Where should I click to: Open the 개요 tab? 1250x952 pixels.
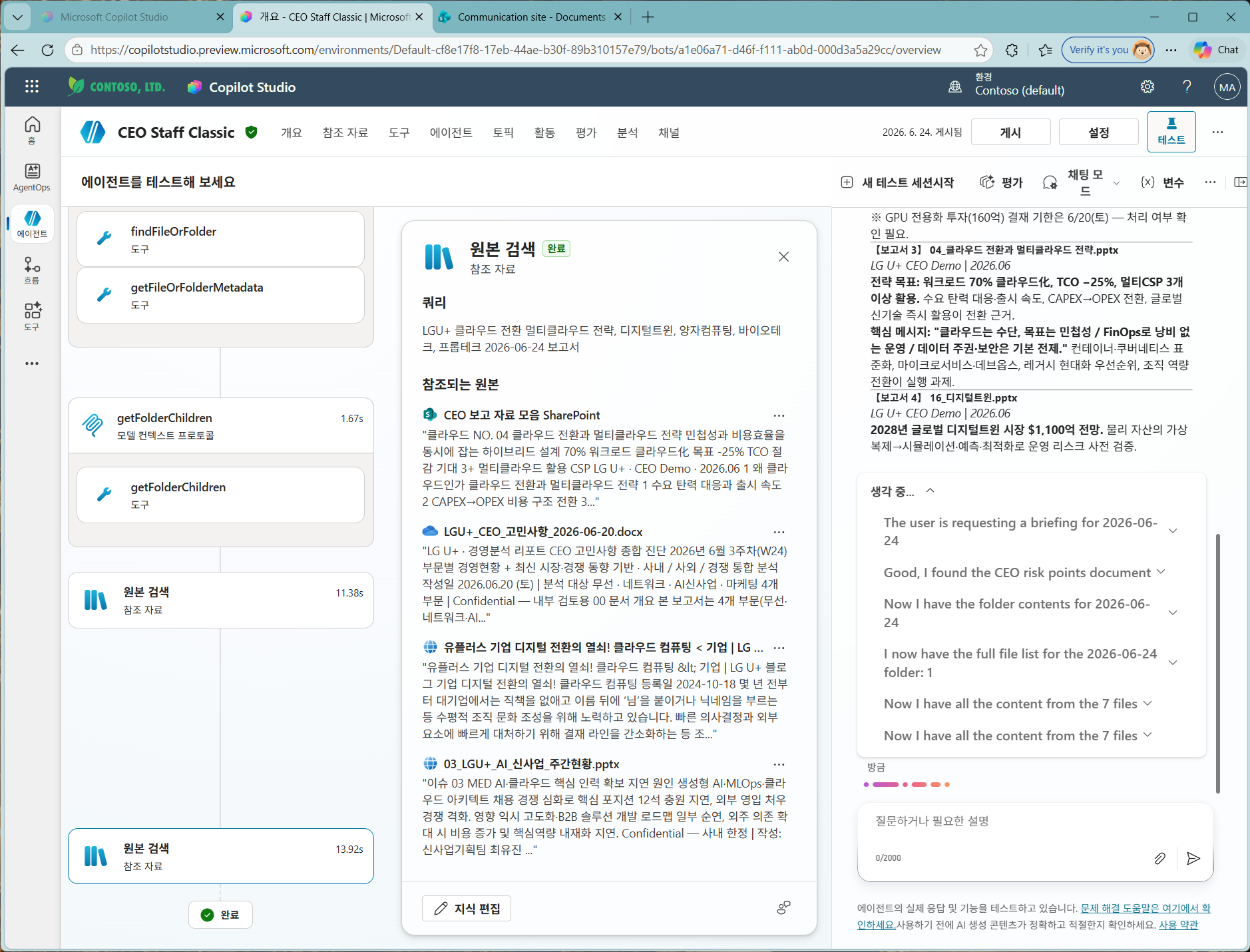pyautogui.click(x=292, y=132)
